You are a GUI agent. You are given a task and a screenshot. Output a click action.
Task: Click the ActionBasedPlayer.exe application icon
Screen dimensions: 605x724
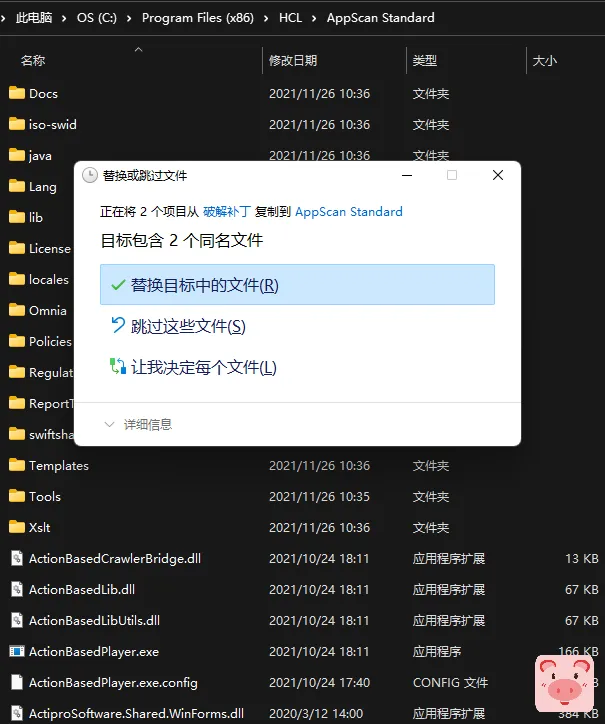point(17,651)
